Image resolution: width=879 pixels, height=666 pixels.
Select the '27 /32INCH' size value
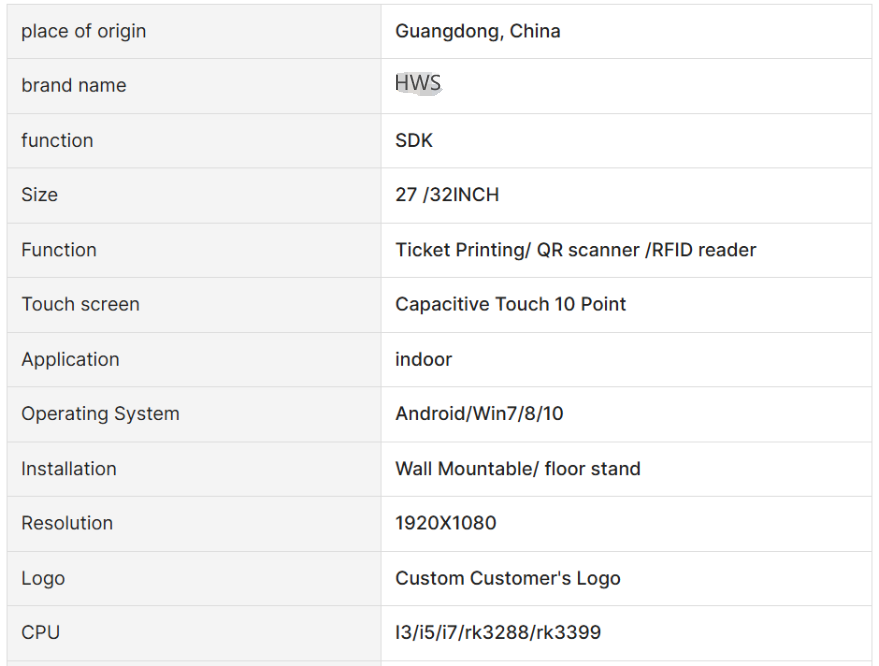click(x=447, y=195)
